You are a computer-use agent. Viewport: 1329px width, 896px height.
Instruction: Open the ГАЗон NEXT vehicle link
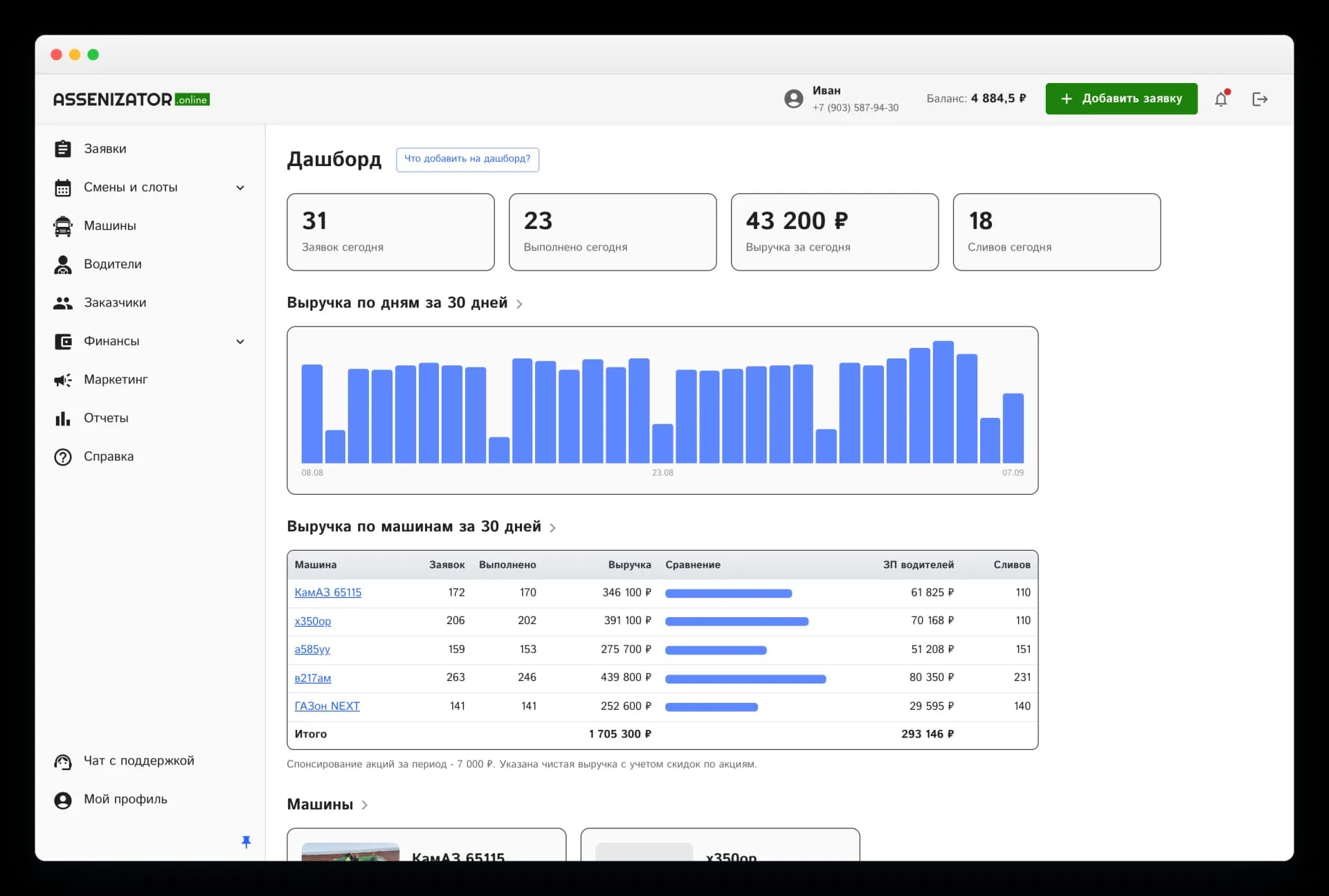pyautogui.click(x=327, y=706)
